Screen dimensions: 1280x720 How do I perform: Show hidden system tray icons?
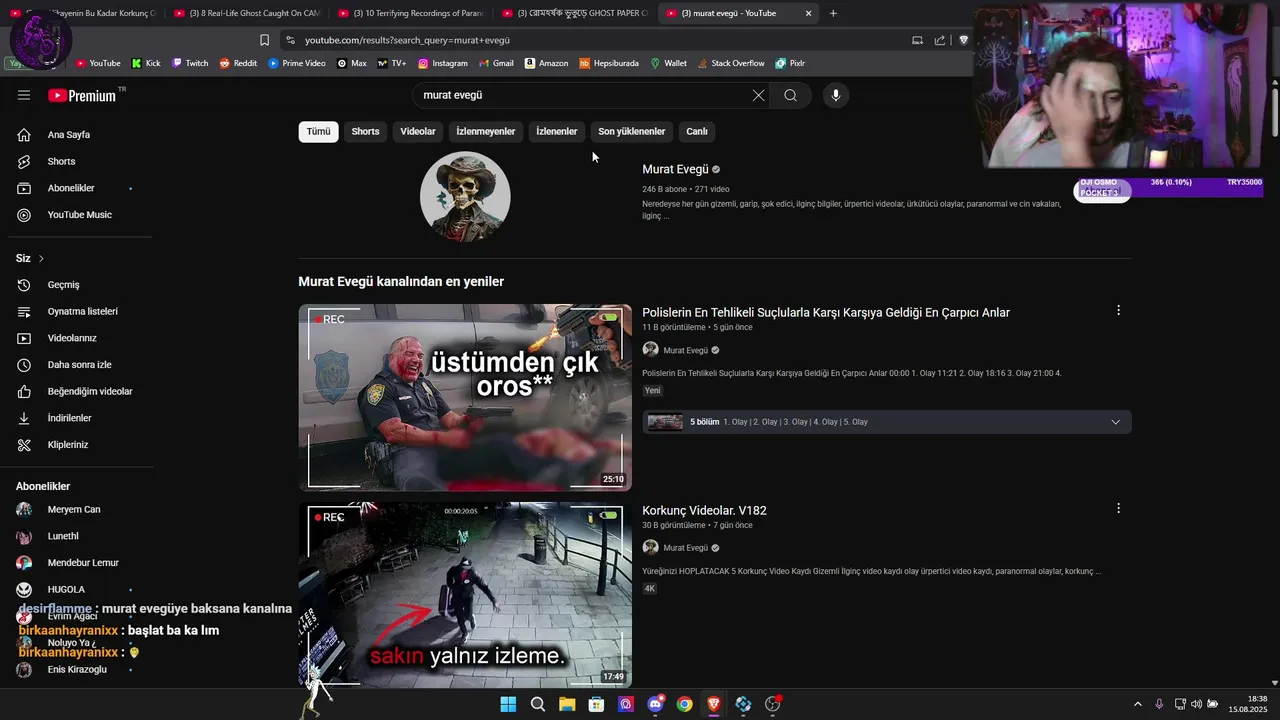click(1137, 704)
